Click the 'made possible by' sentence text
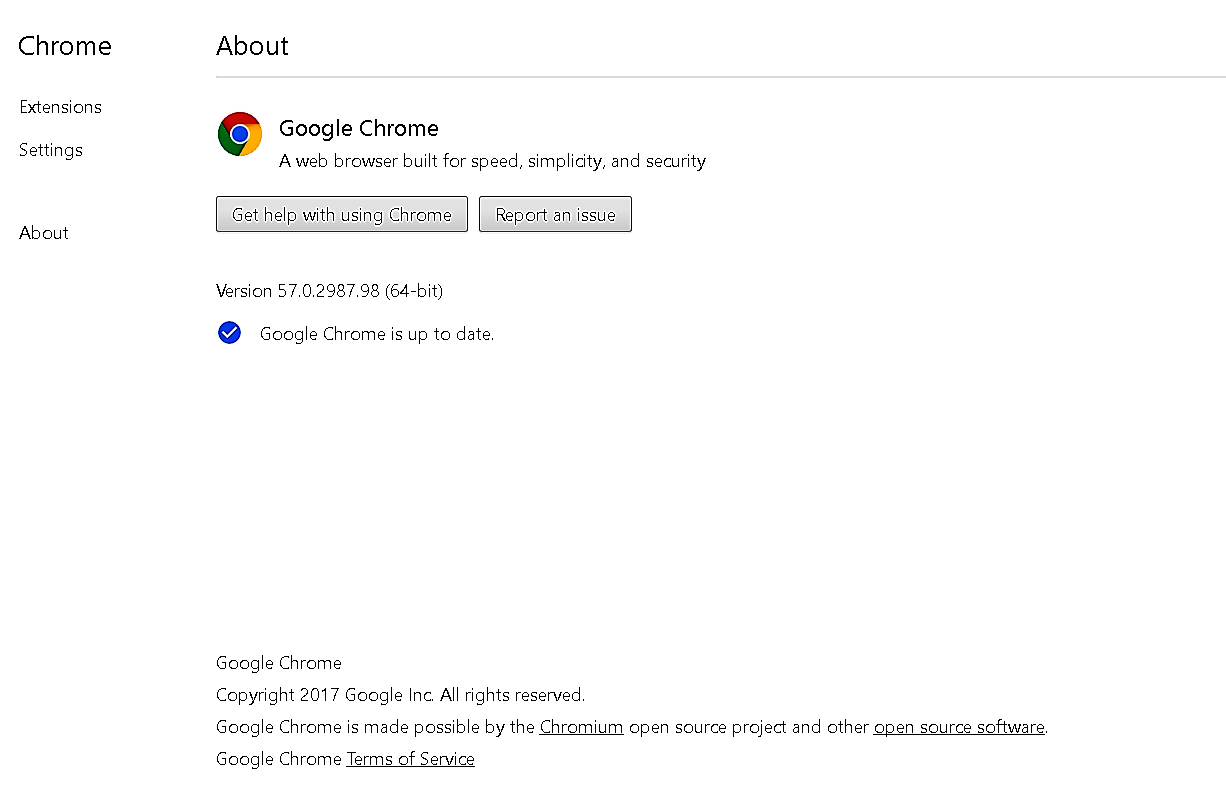The height and width of the screenshot is (805, 1226). (632, 727)
